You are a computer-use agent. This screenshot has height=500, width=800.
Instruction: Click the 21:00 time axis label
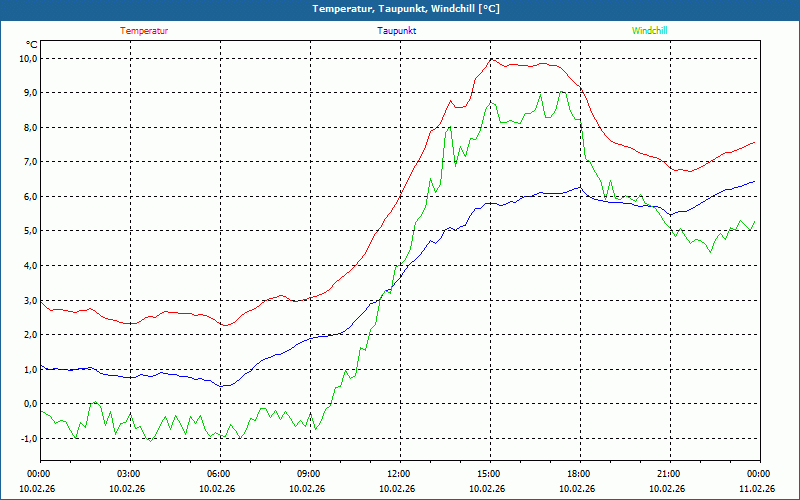pos(669,474)
